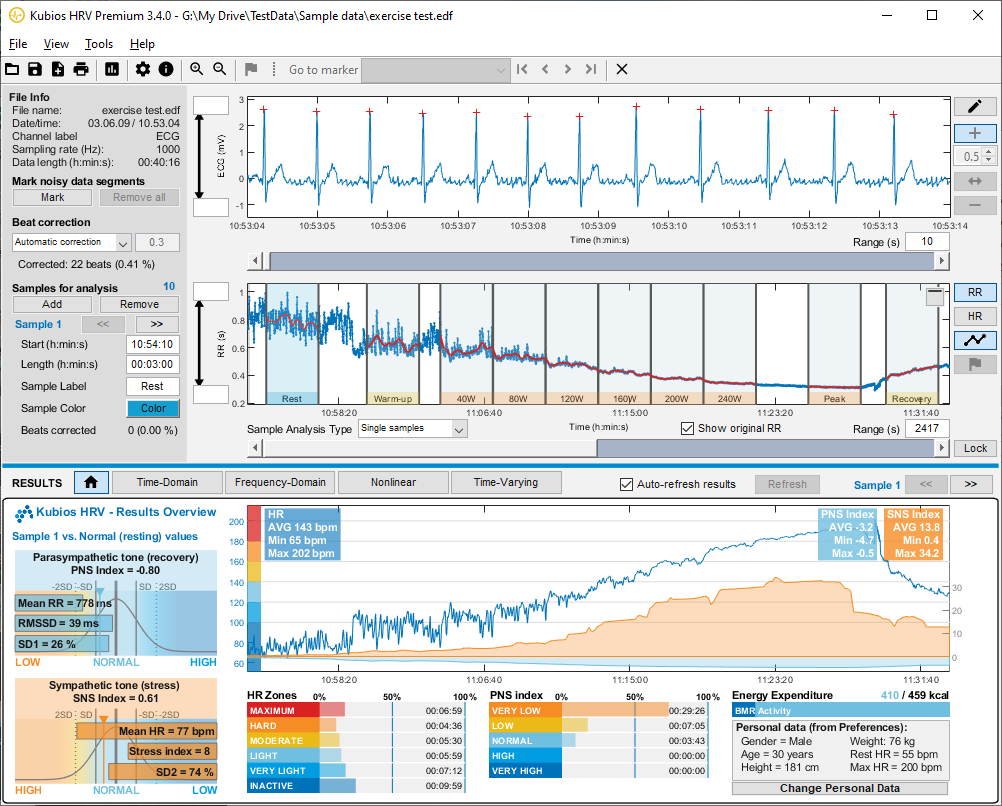The image size is (1002, 806).
Task: Go to next marker arrow
Action: coord(567,69)
